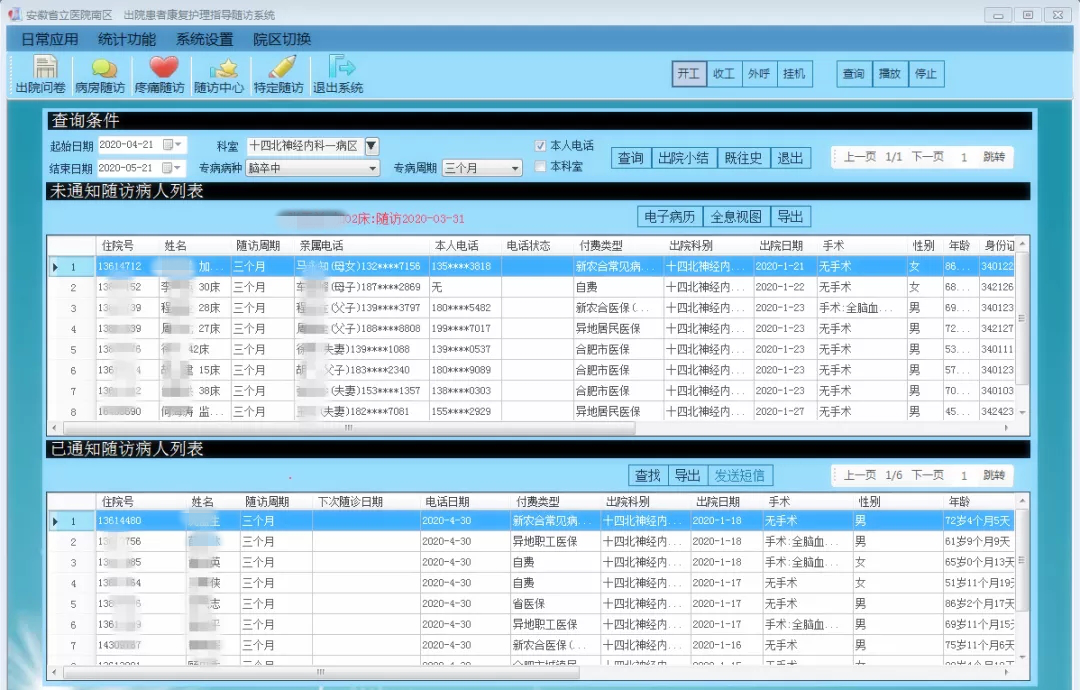Expand the 专病病种 脑卒中 dropdown
Screen dimensions: 1080x690
pyautogui.click(x=373, y=168)
